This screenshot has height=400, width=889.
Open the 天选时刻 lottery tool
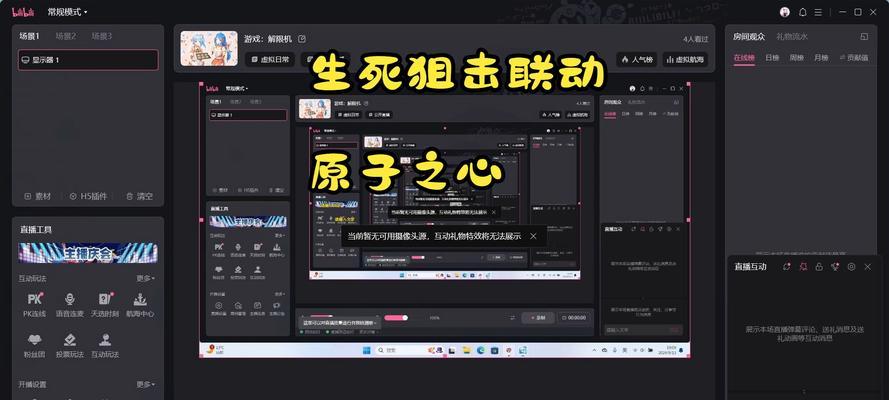pos(105,305)
